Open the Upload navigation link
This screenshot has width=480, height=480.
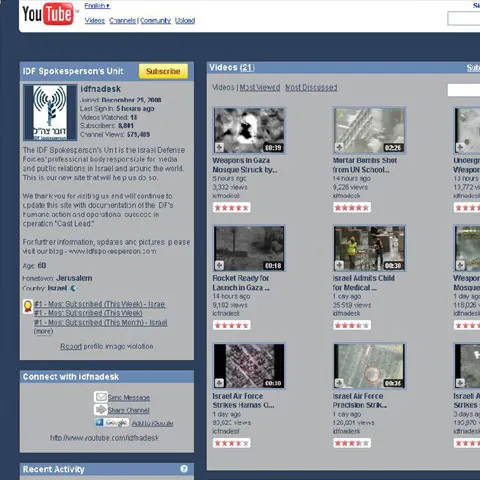coord(185,21)
